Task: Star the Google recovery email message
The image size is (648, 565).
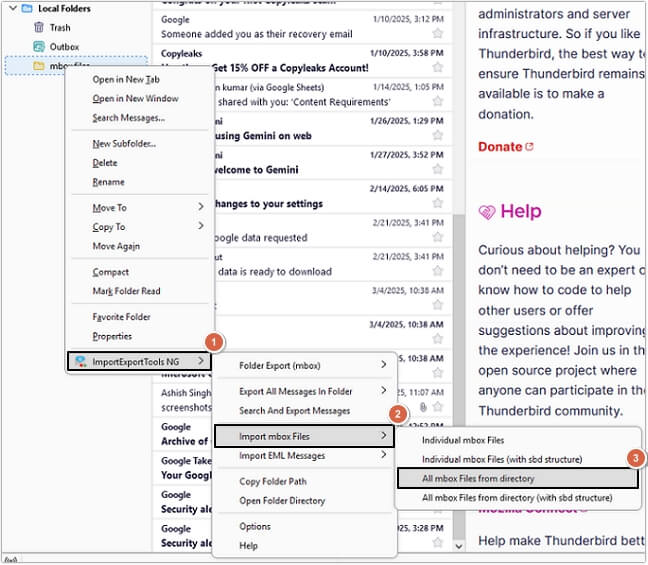Action: coord(437,34)
